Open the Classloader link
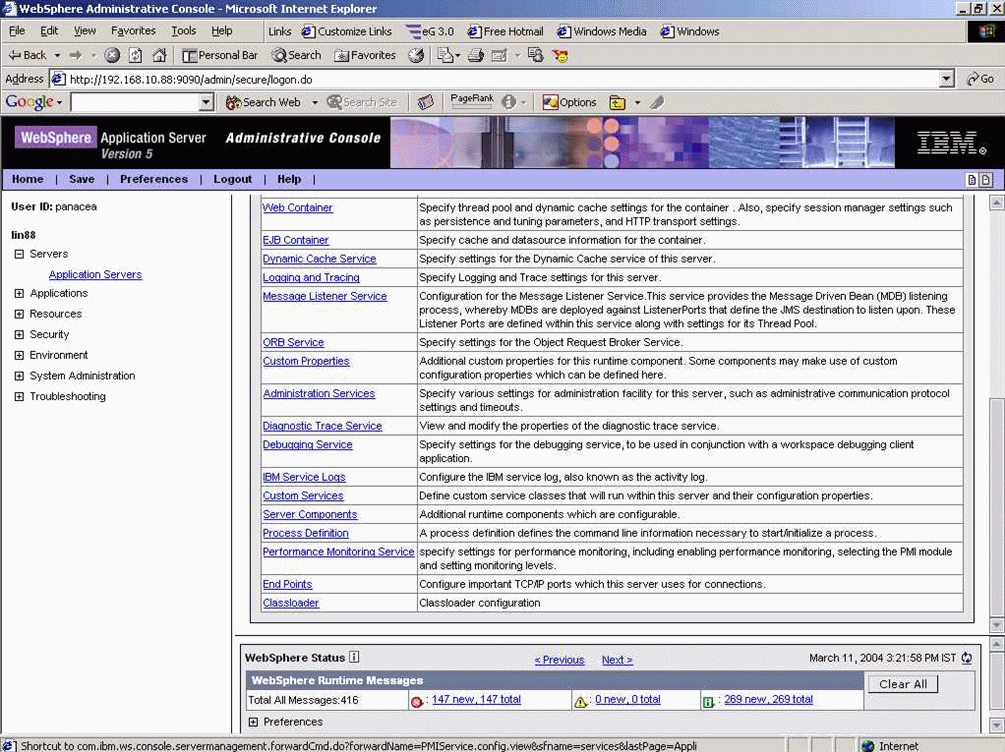Screen dimensions: 1005x752 click(x=291, y=603)
